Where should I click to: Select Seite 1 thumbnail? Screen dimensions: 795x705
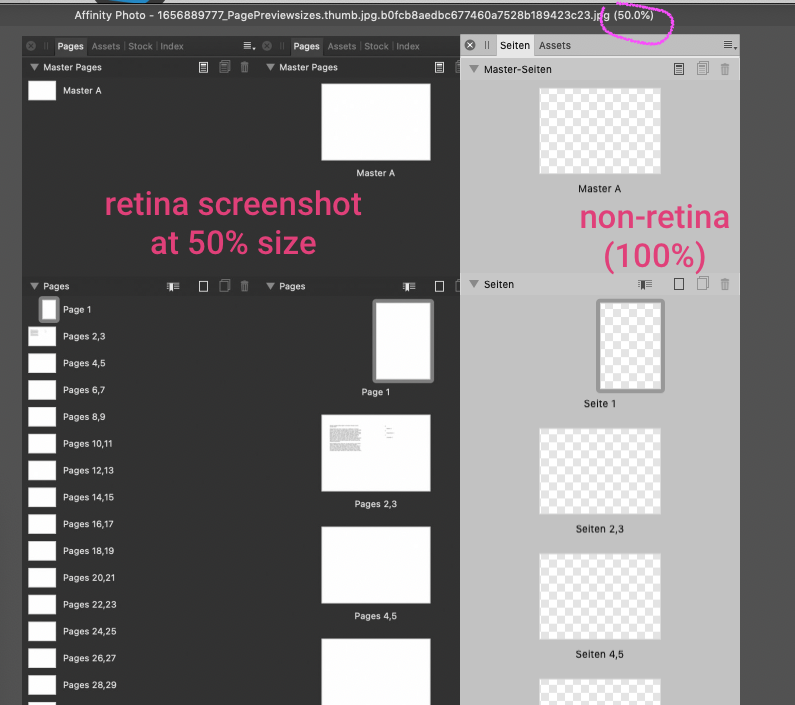(x=630, y=346)
